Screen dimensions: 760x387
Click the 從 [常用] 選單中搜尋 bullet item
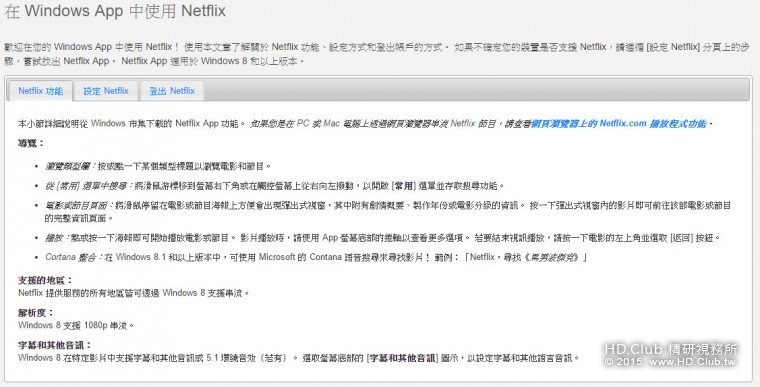275,186
